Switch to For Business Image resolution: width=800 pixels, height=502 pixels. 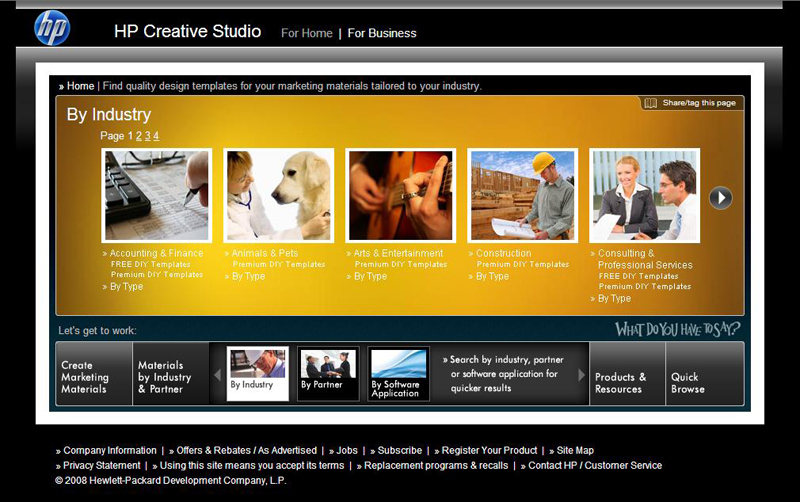pos(382,33)
